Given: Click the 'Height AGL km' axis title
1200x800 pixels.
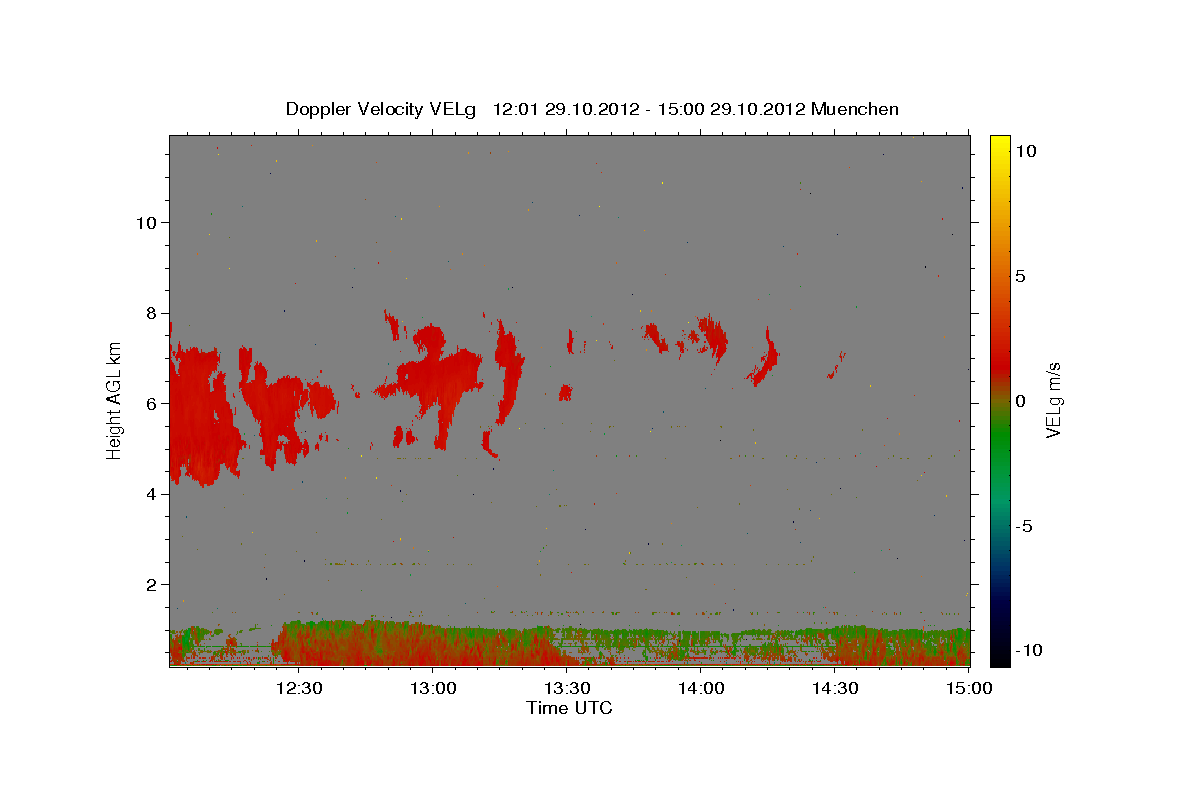Looking at the screenshot, I should click(115, 400).
